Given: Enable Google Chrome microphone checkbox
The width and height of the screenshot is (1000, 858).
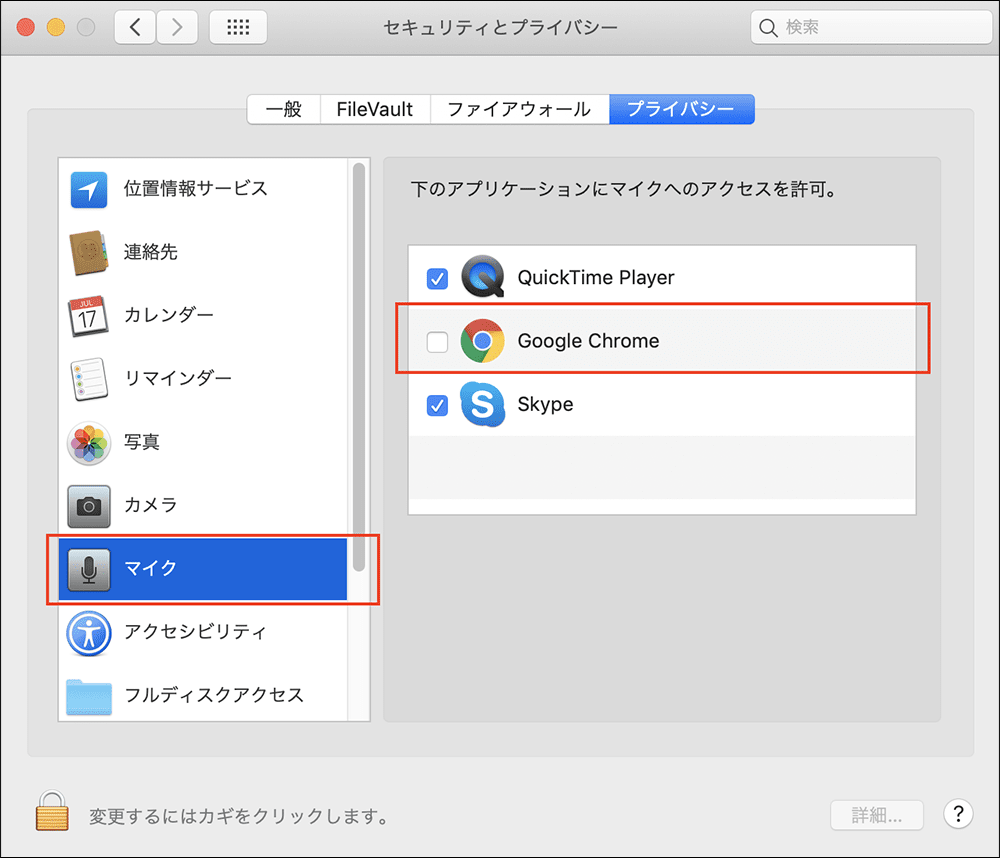Looking at the screenshot, I should click(438, 341).
